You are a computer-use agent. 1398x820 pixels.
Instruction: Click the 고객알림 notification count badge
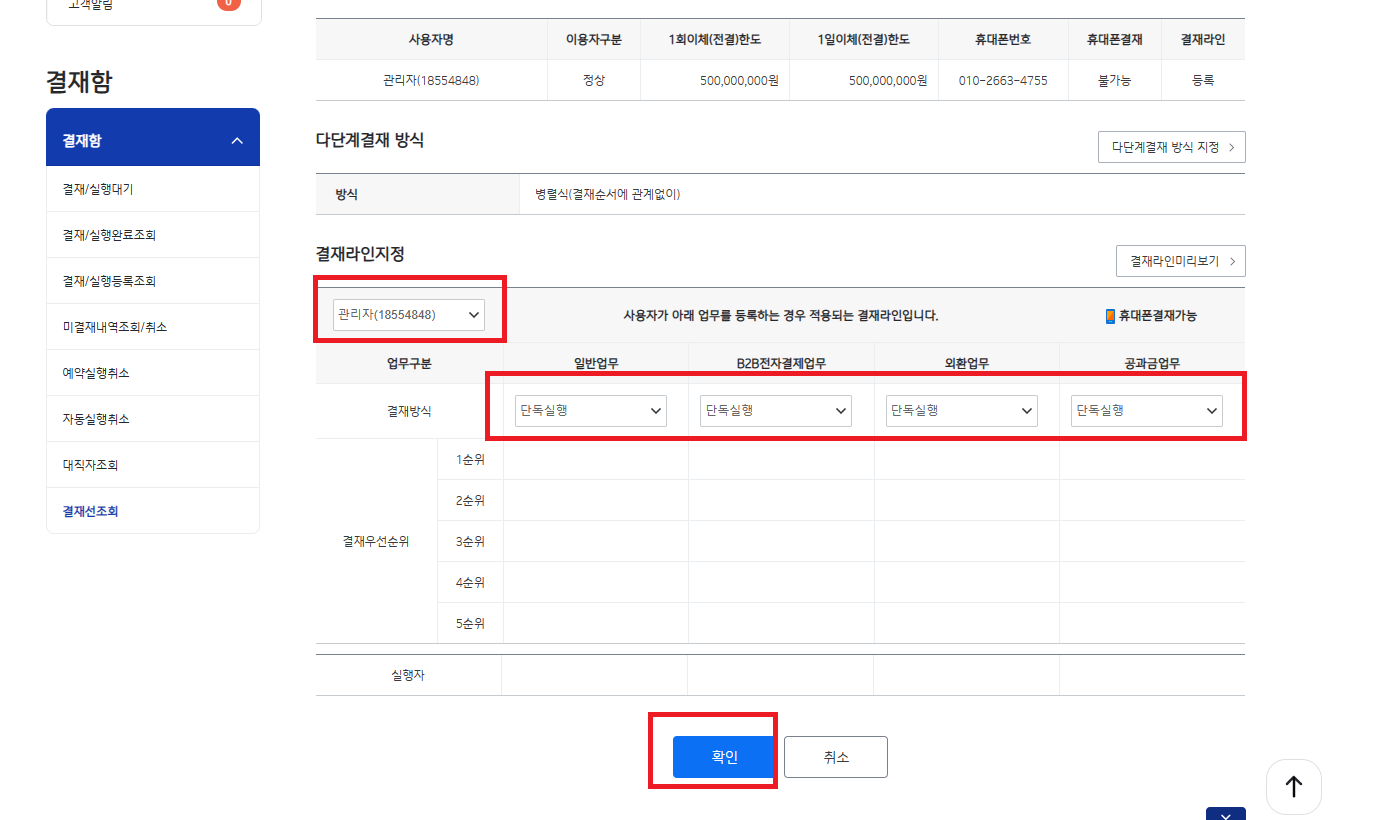pos(228,4)
